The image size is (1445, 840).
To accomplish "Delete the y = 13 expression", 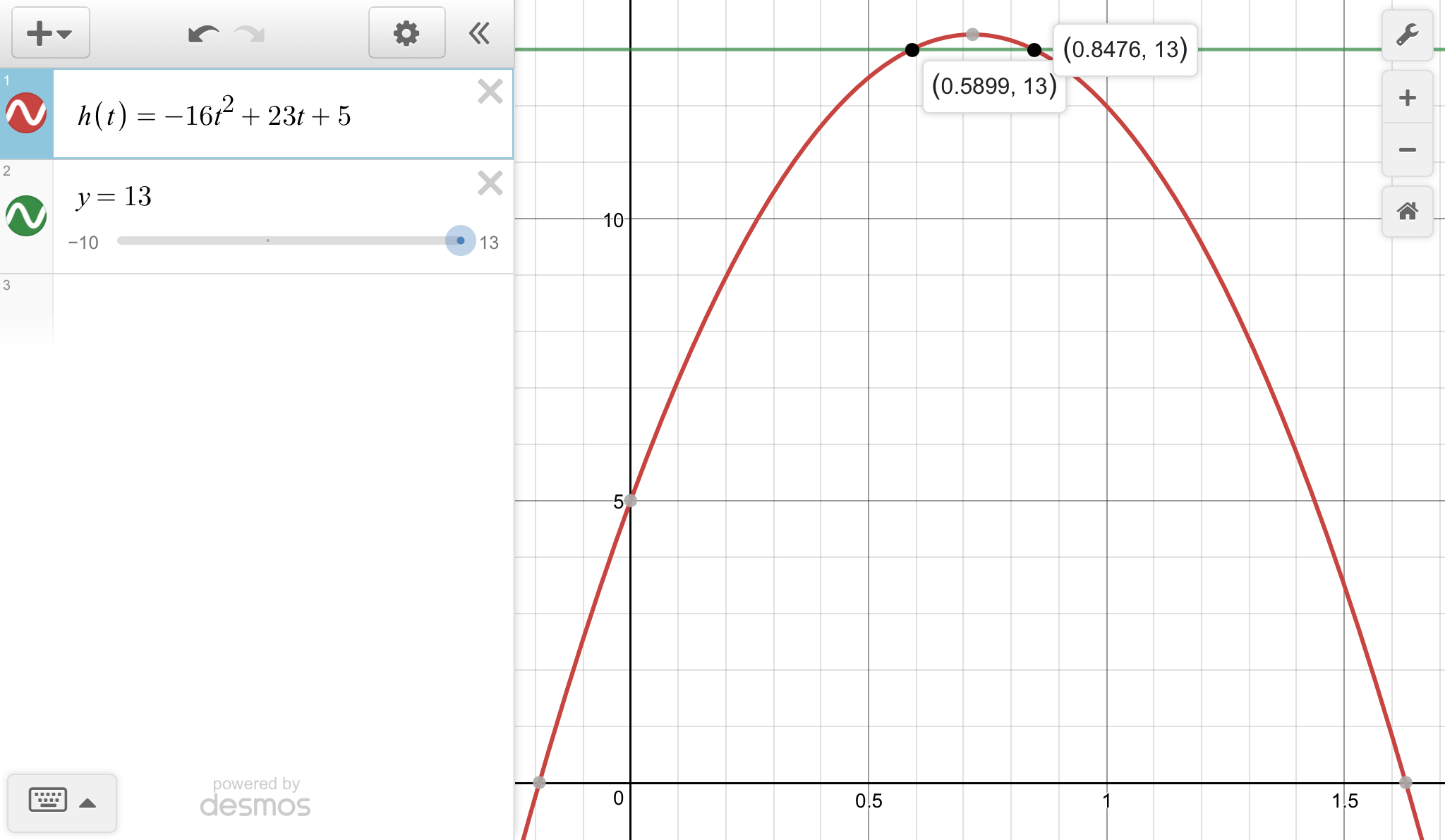I will click(490, 183).
